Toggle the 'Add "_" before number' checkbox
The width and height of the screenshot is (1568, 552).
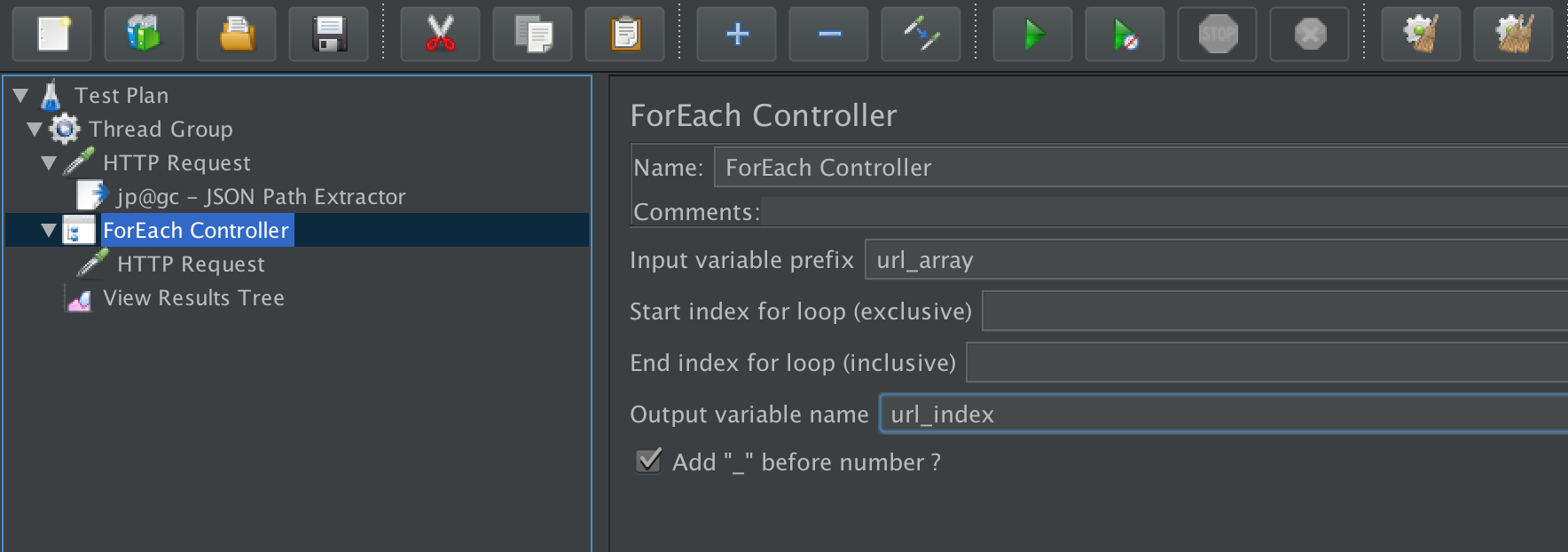click(x=649, y=461)
